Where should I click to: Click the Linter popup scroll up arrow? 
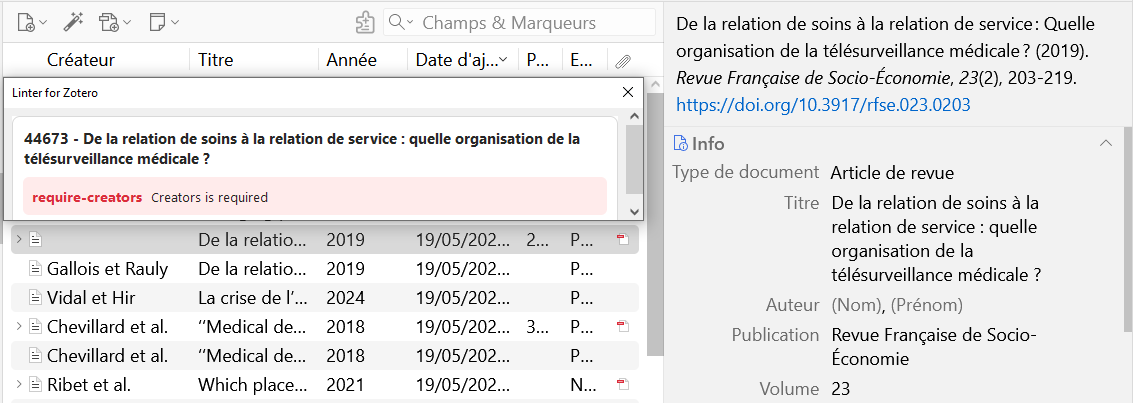coord(634,116)
